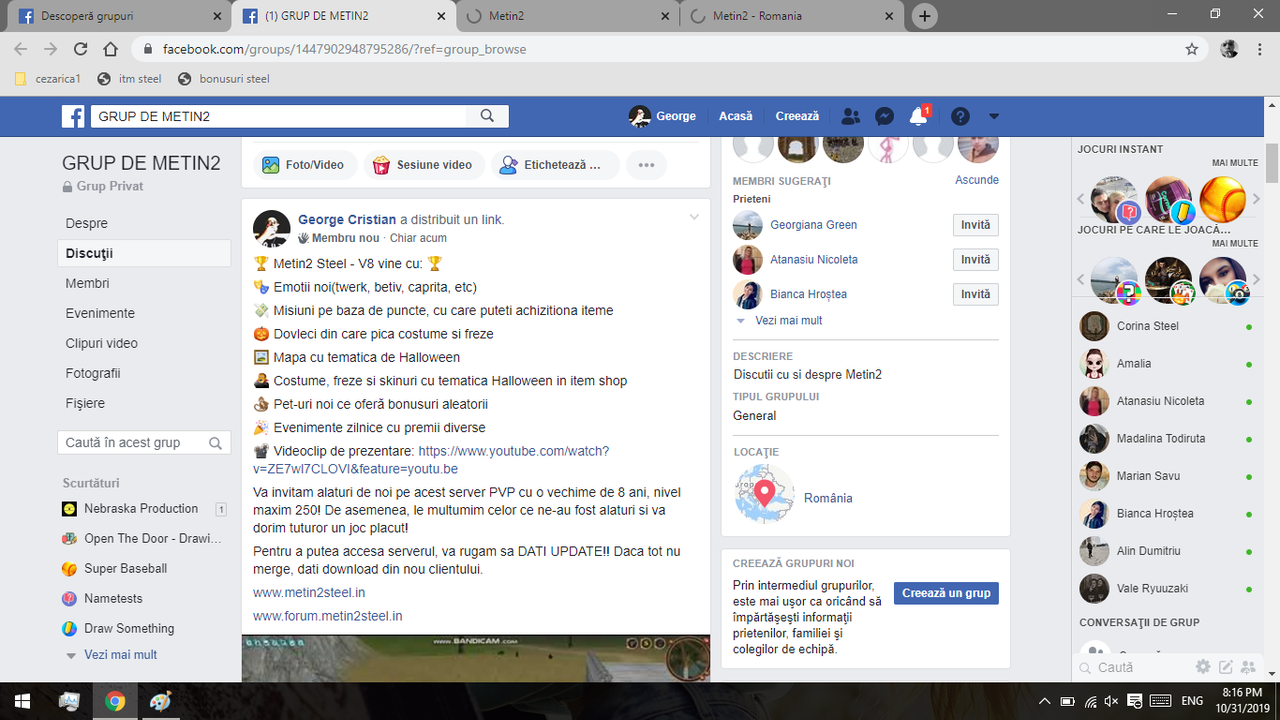Image resolution: width=1280 pixels, height=720 pixels.
Task: Open the notifications bell
Action: click(x=918, y=116)
